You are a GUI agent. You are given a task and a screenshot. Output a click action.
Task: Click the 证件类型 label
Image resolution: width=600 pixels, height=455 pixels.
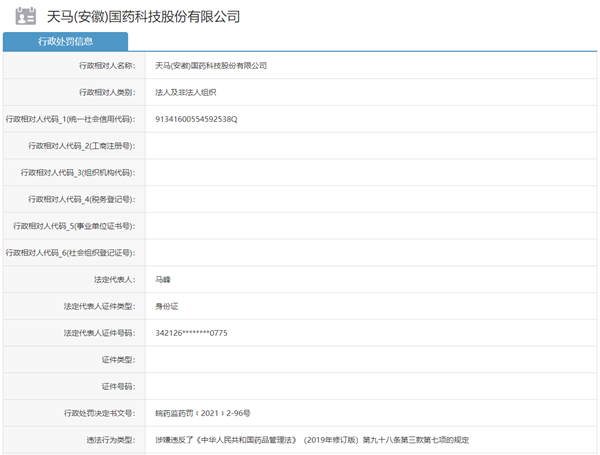(119, 360)
